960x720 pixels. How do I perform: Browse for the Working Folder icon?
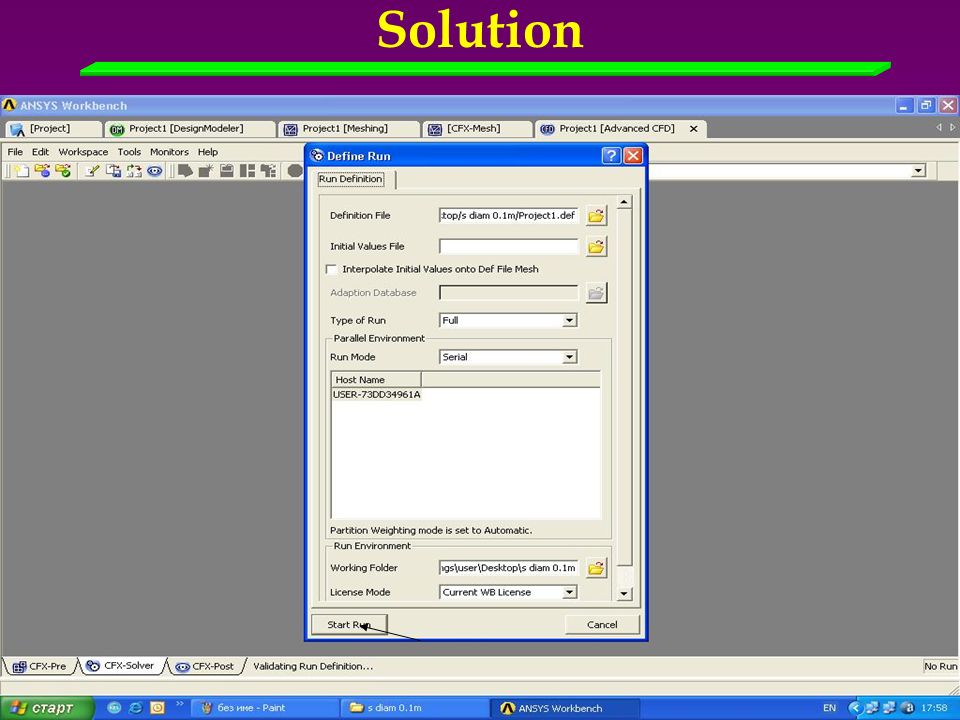tap(596, 568)
